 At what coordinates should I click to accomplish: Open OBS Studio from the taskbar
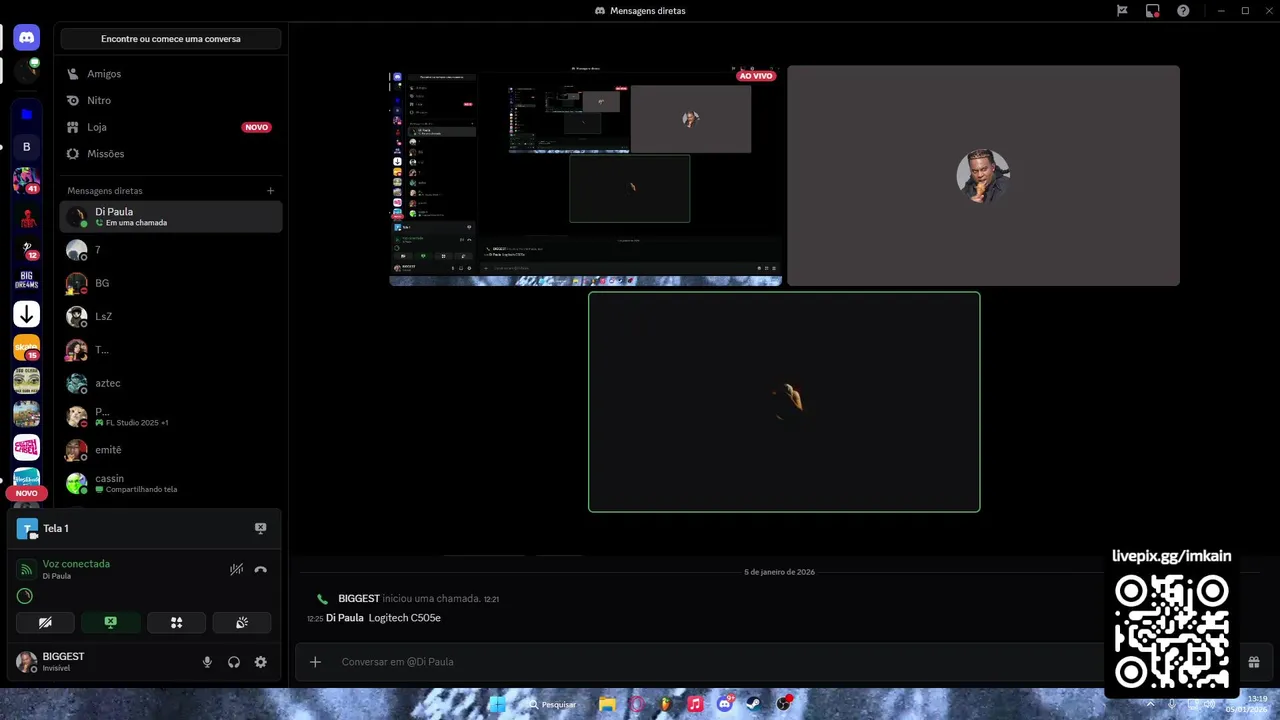[783, 704]
